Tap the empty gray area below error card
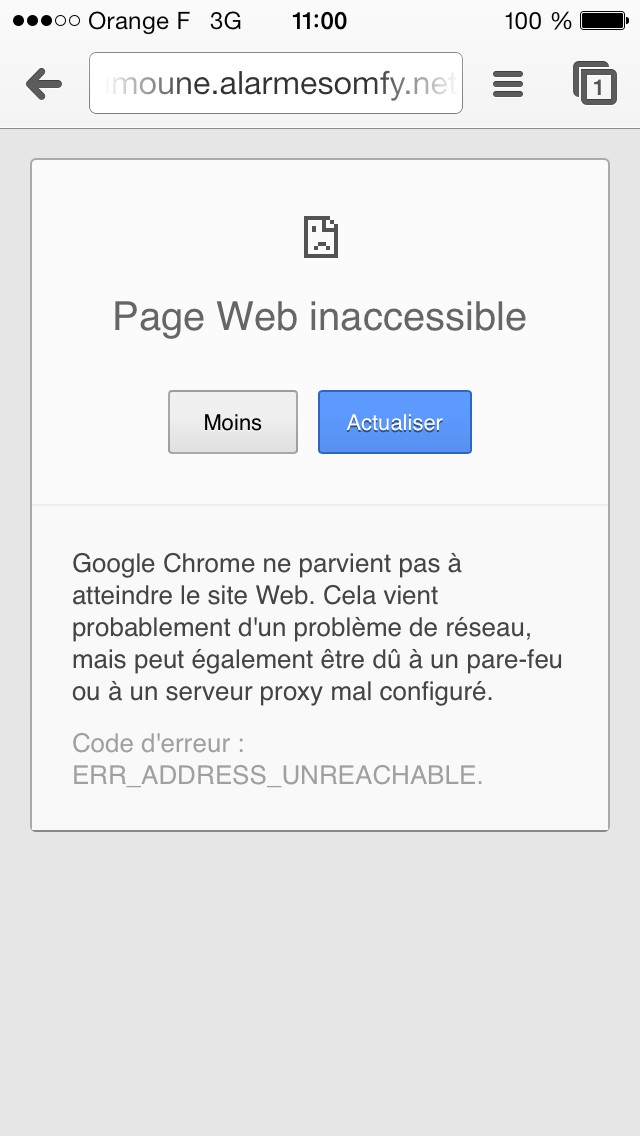Image resolution: width=640 pixels, height=1136 pixels. pos(320,980)
